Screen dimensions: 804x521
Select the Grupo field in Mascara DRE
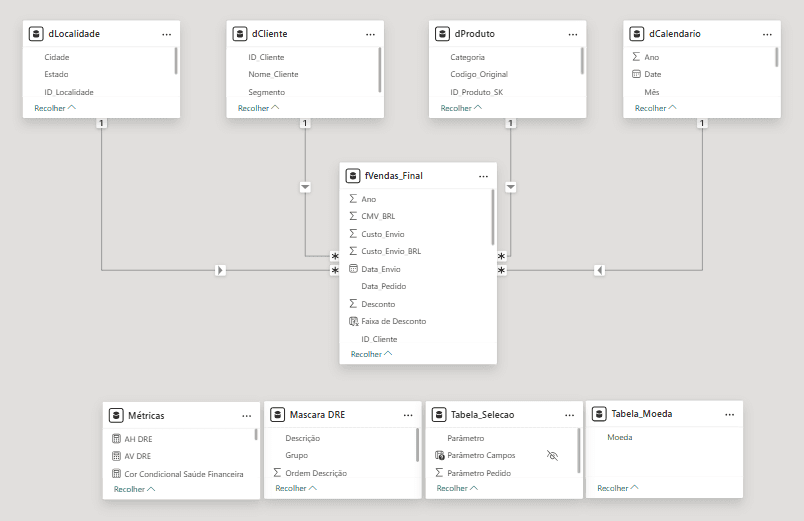point(296,455)
